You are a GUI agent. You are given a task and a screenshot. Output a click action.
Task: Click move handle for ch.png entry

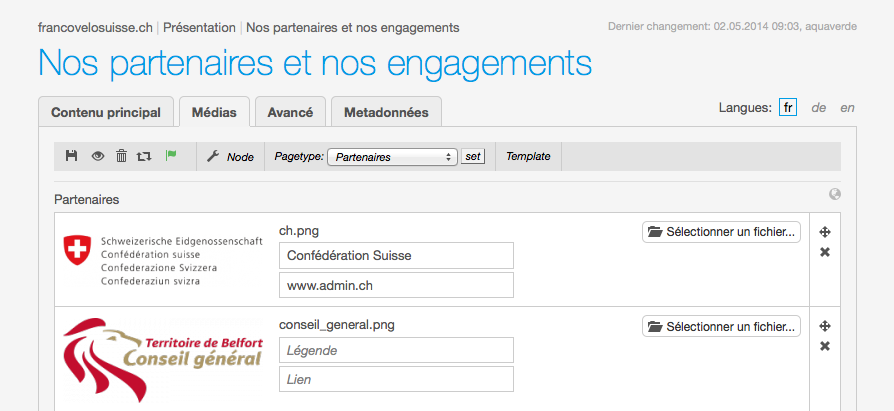825,232
